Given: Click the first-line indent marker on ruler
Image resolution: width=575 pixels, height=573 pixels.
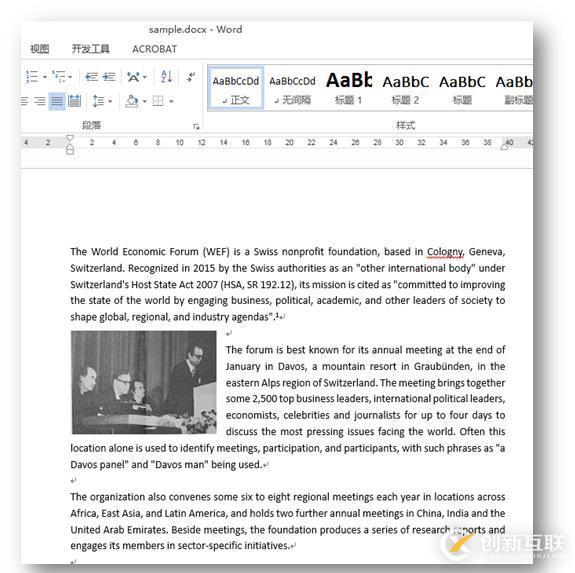Looking at the screenshot, I should 70,138.
